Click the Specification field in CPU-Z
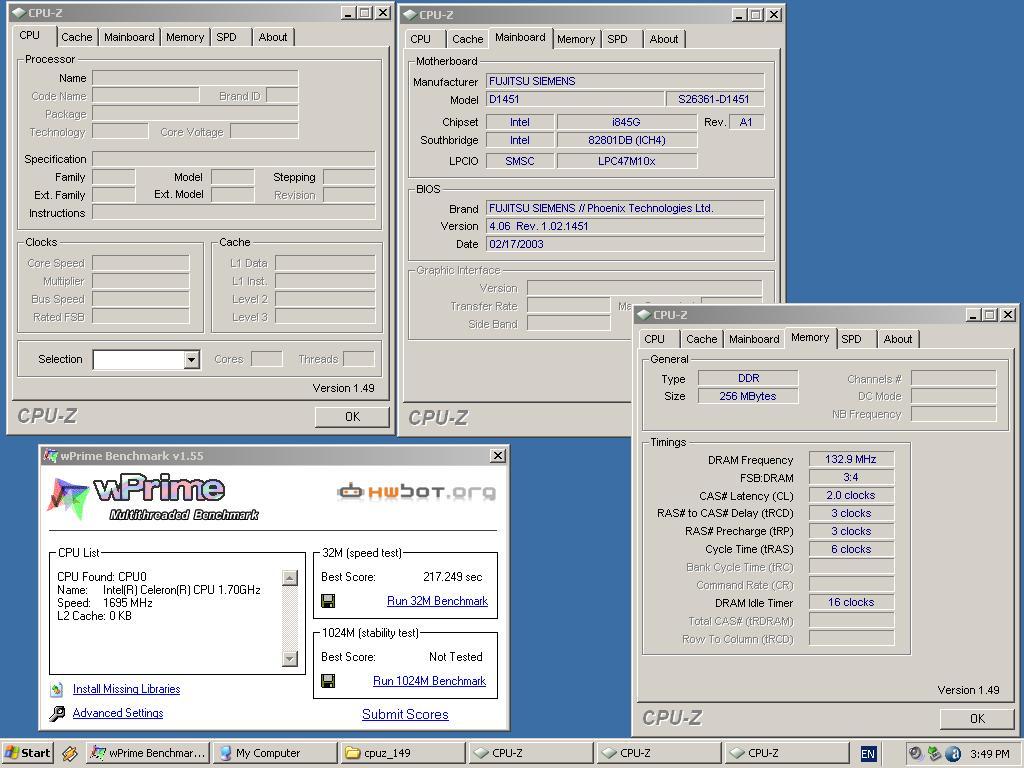This screenshot has height=768, width=1024. click(234, 159)
